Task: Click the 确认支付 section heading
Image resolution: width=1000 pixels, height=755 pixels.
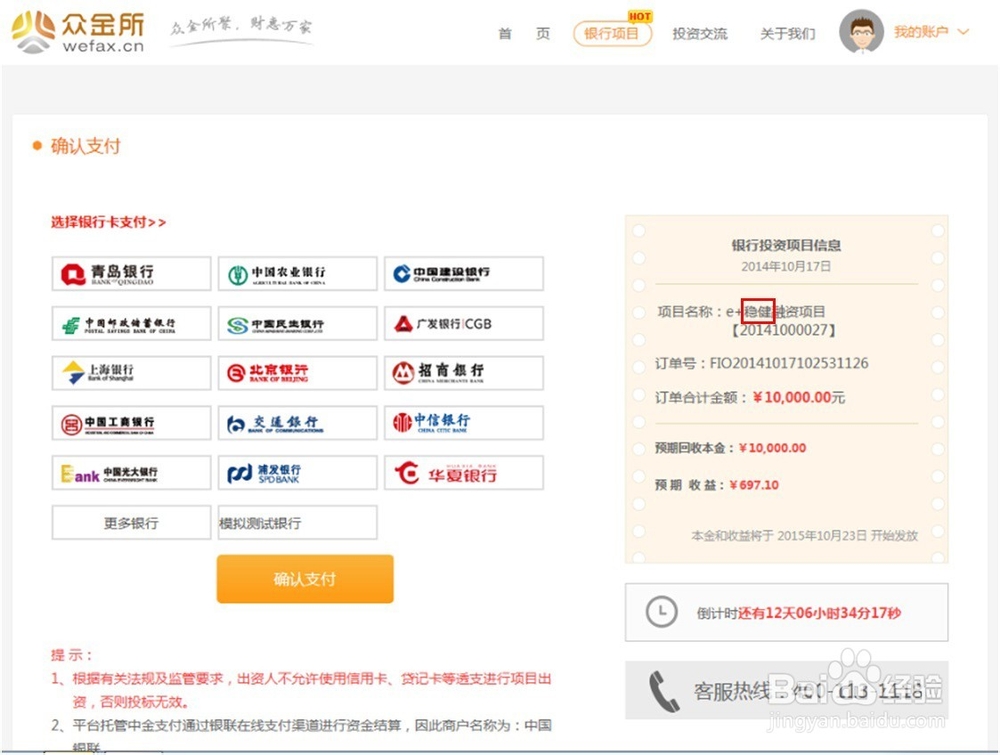Action: (x=85, y=146)
